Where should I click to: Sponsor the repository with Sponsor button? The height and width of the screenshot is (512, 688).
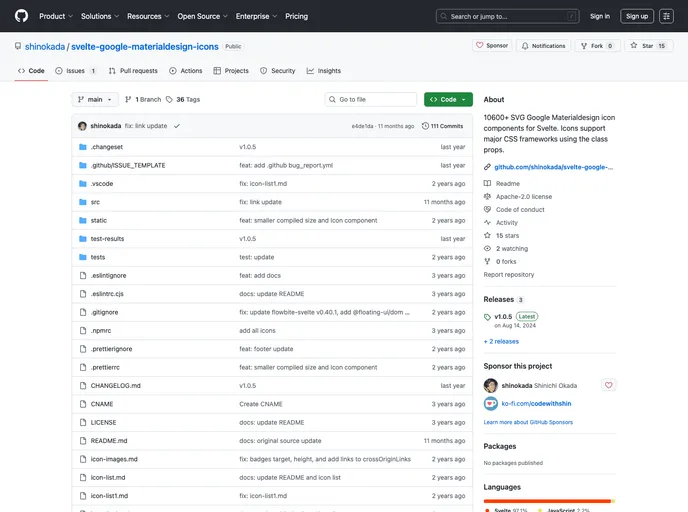tap(492, 46)
